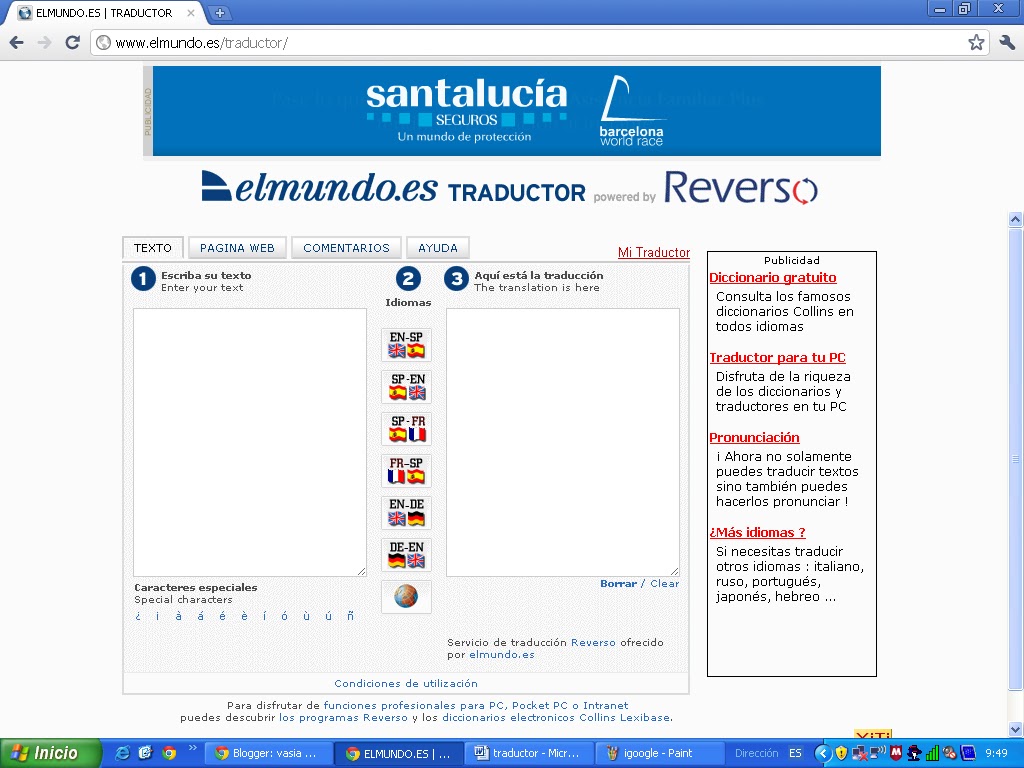The width and height of the screenshot is (1024, 768).
Task: Show hidden tray icons arrow
Action: [823, 754]
